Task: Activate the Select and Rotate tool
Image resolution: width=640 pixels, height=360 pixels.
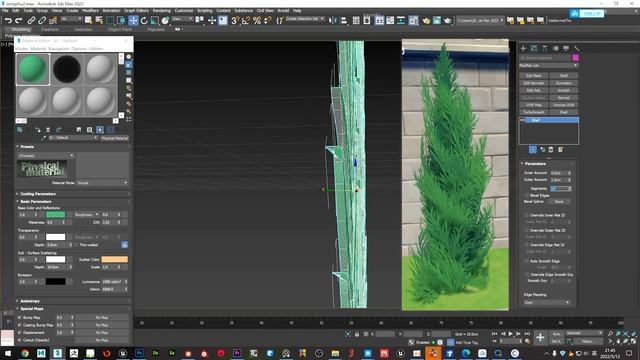Action: 144,20
